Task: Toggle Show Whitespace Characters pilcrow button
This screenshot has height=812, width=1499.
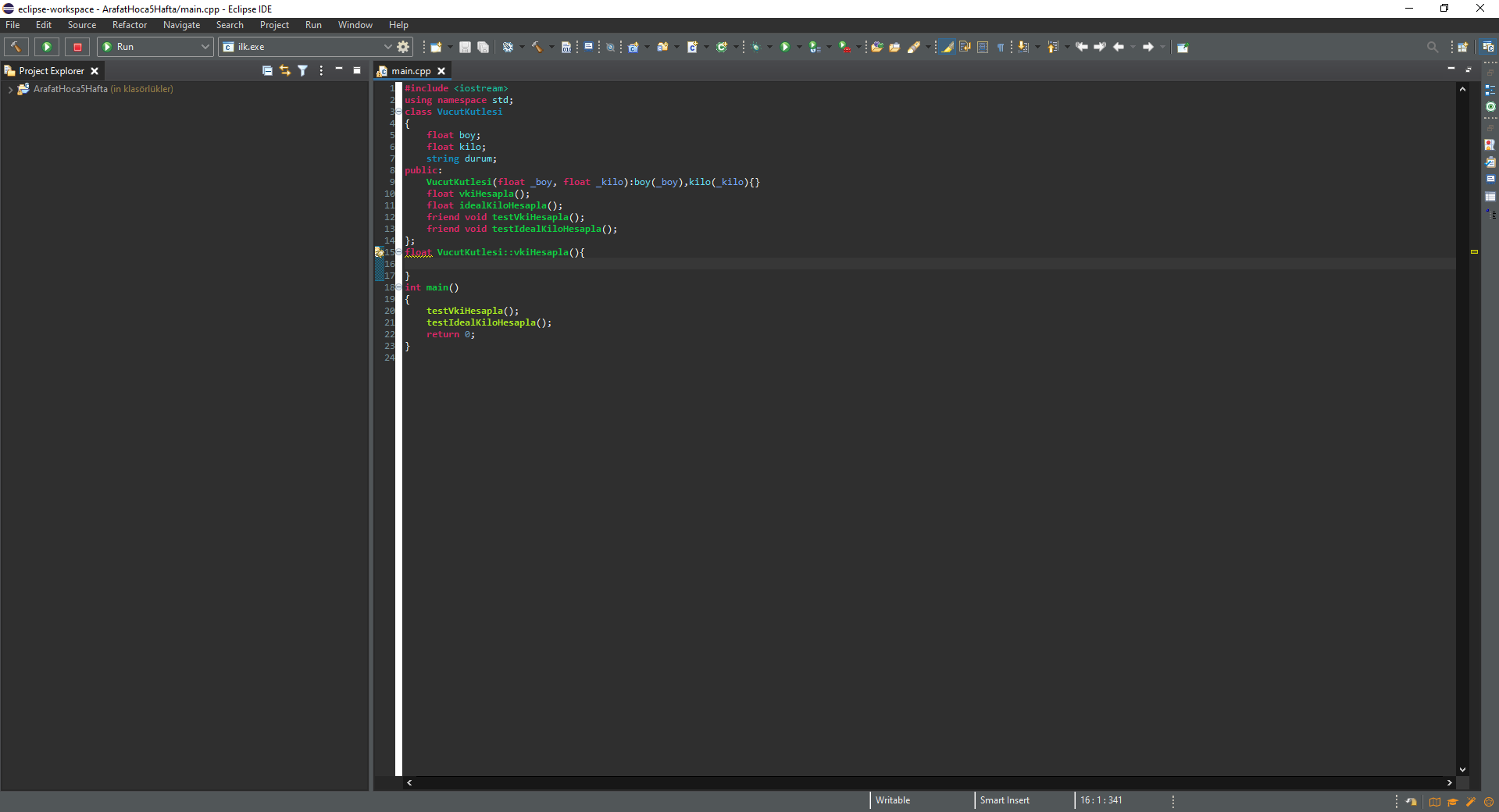Action: click(1001, 47)
